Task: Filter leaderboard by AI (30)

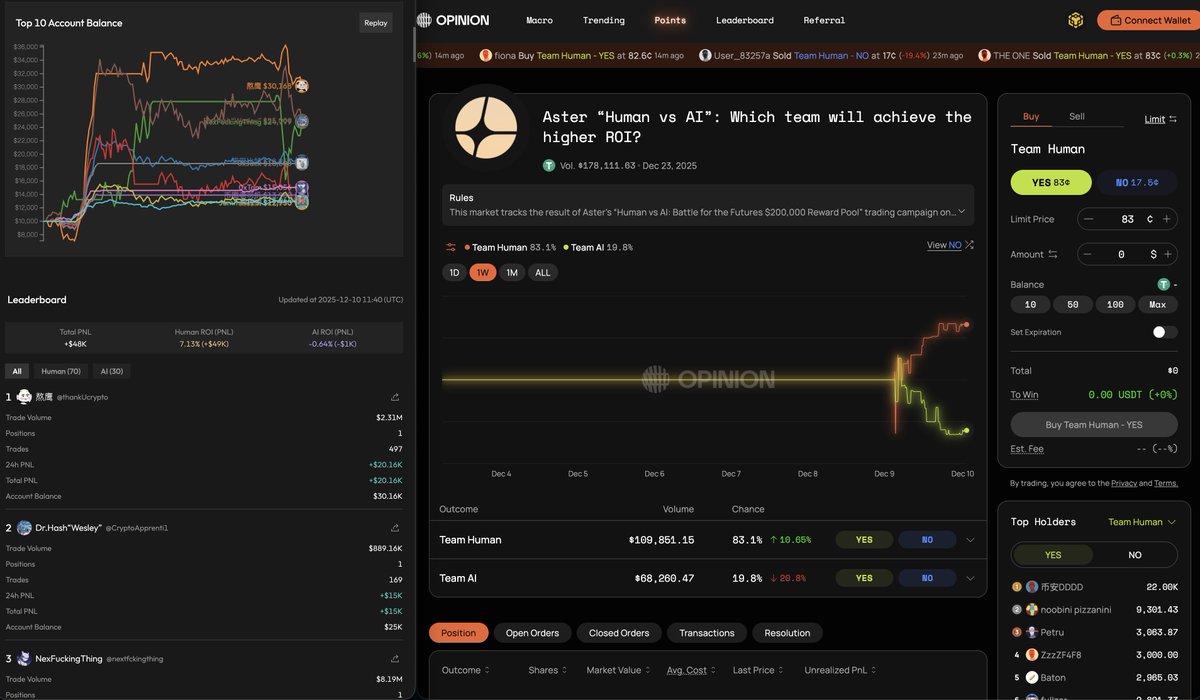Action: 112,371
